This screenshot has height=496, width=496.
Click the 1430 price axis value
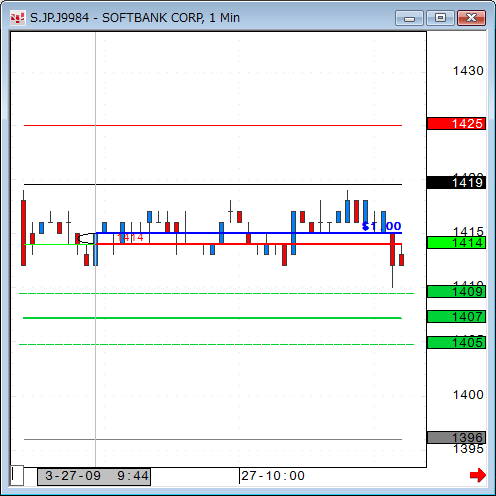click(x=468, y=71)
